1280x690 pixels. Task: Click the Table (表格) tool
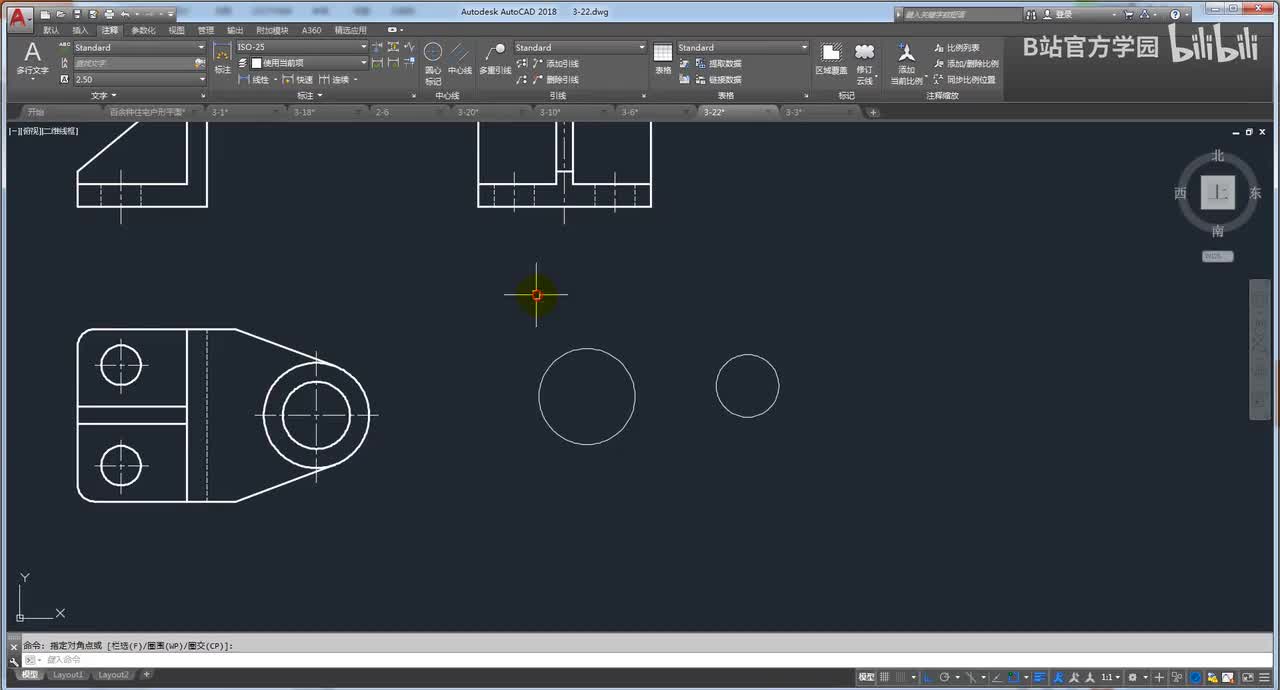pyautogui.click(x=663, y=59)
